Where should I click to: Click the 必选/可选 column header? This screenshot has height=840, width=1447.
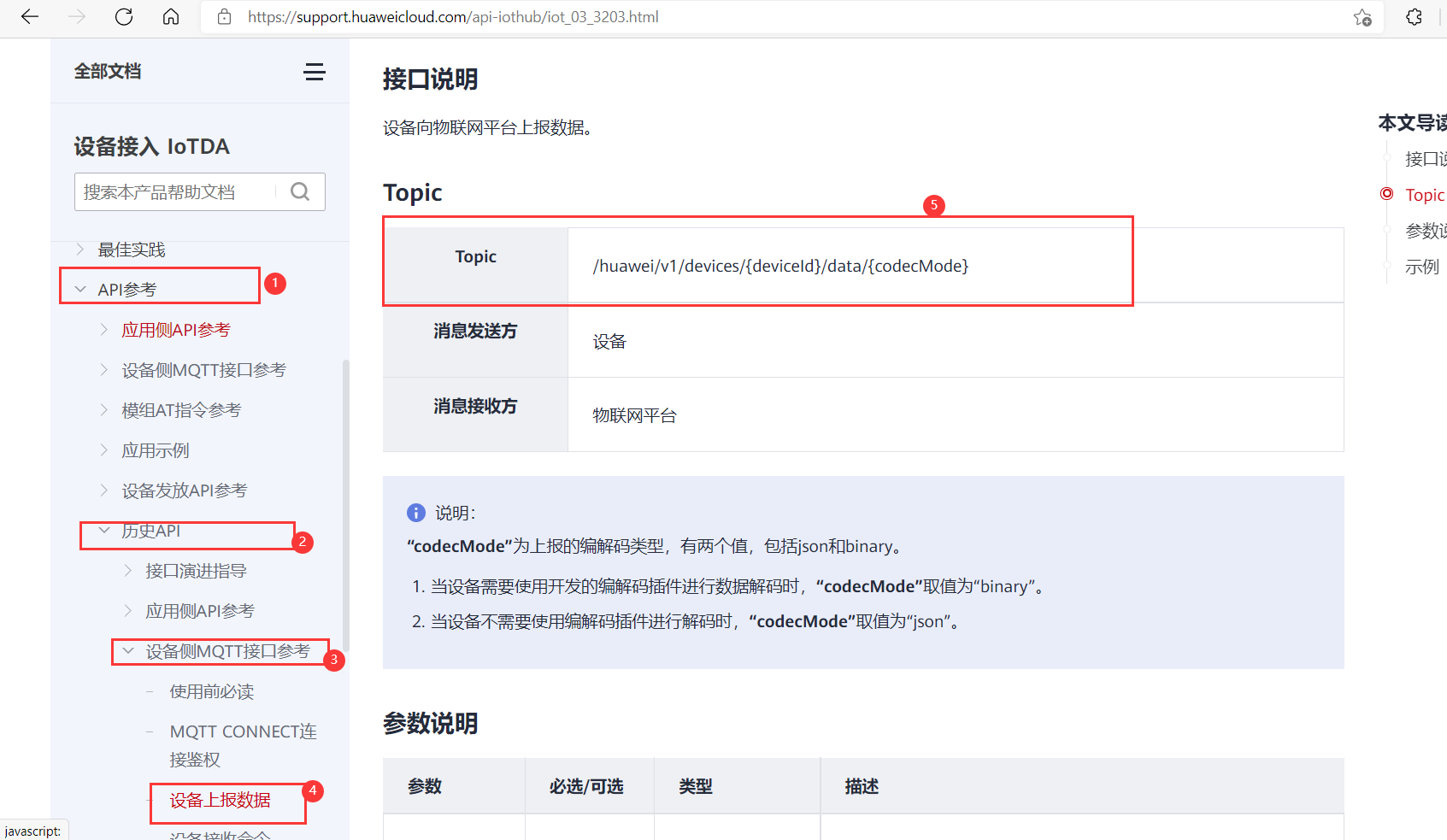pos(586,786)
